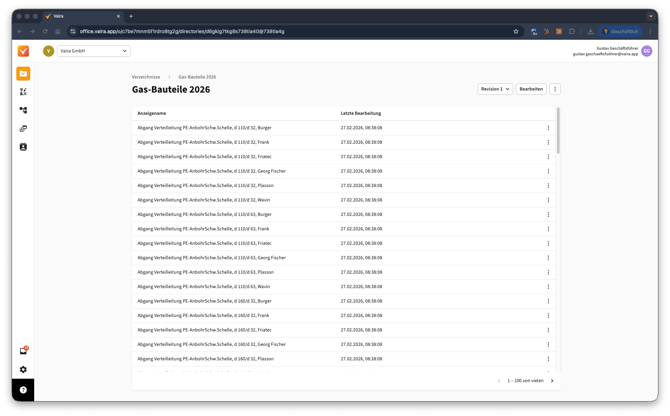Click the Vaira checkmark logo in sidebar
670x416 pixels.
(x=23, y=51)
